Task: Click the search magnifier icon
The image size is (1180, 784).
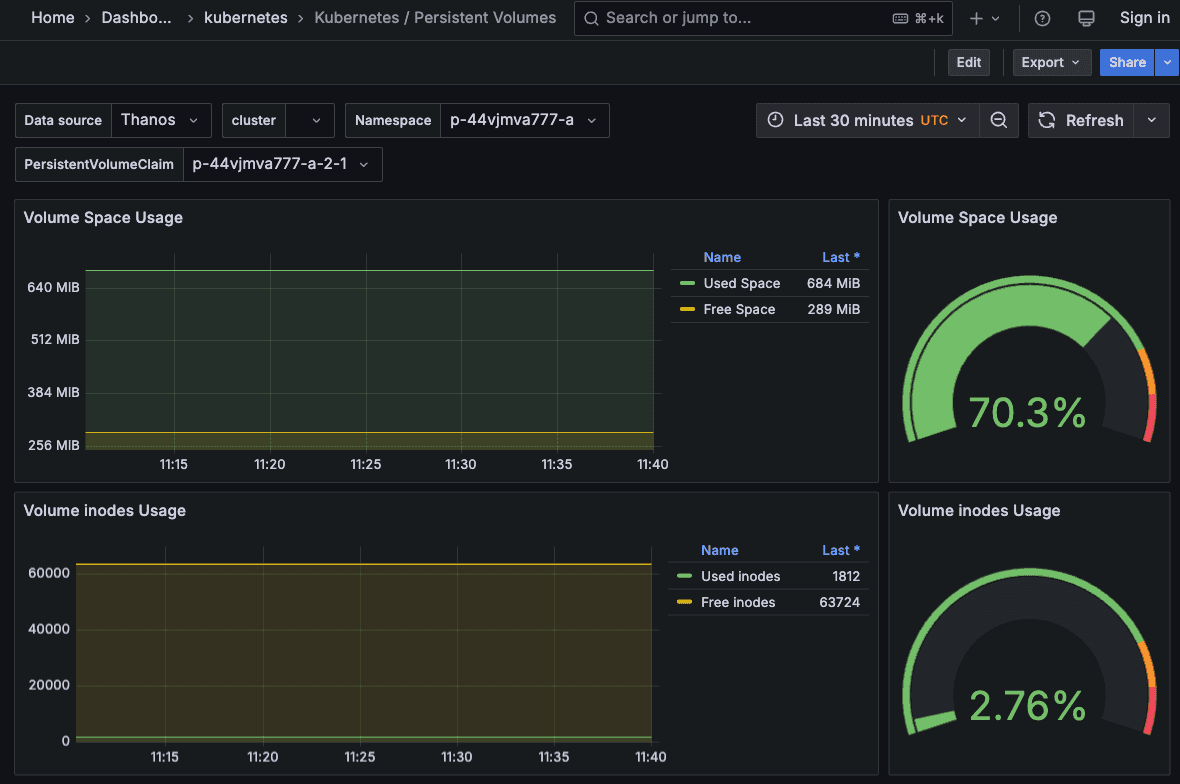Action: (592, 18)
